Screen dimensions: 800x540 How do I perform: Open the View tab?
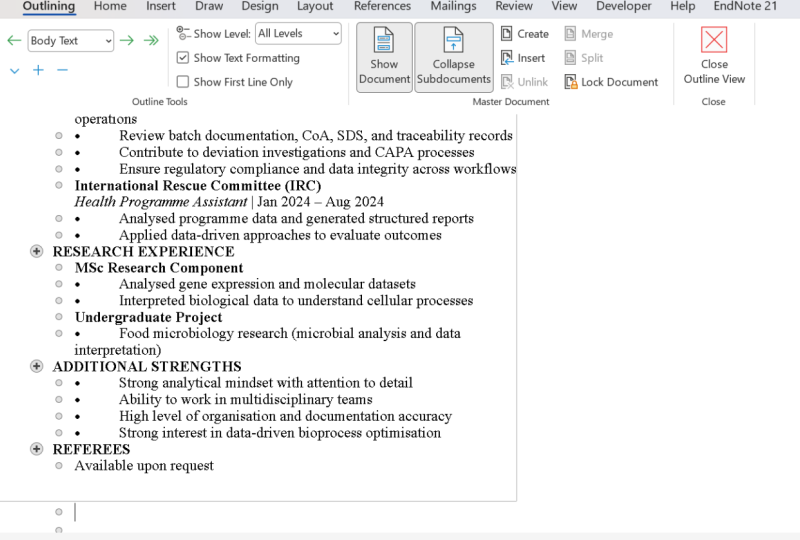564,6
